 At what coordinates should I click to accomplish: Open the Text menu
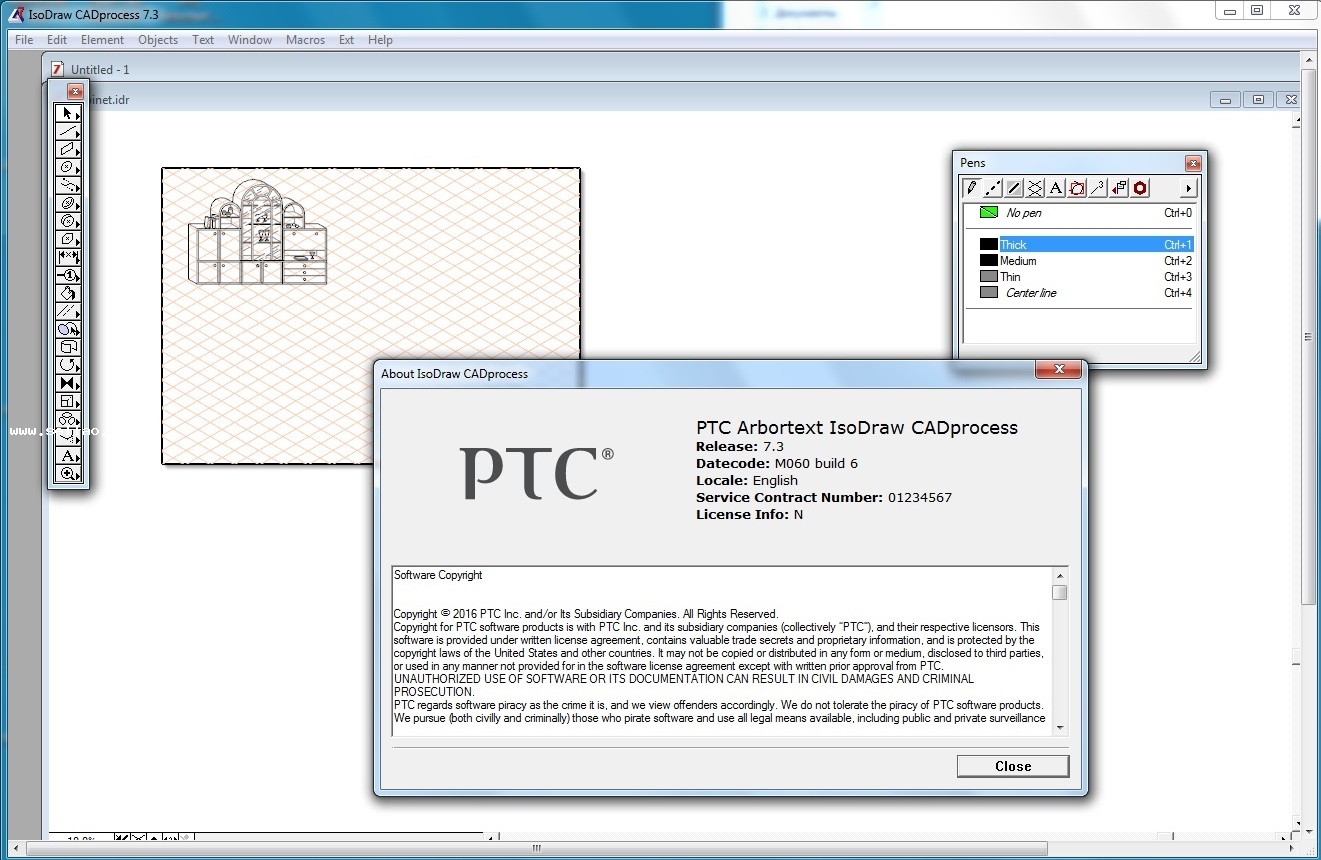coord(203,40)
